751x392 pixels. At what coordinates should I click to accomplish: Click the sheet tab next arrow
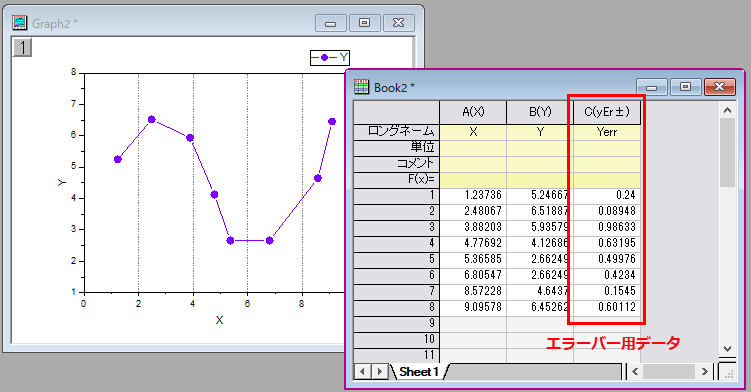(379, 371)
